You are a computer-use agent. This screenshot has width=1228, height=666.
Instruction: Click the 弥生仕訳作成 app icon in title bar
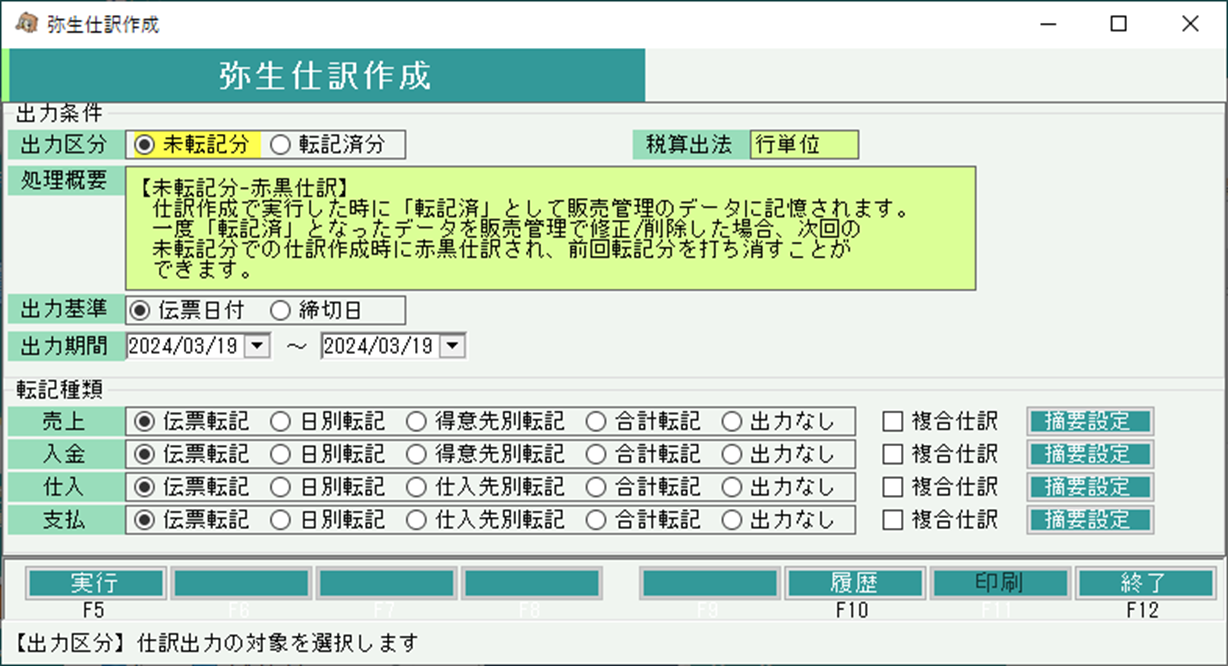(x=27, y=24)
